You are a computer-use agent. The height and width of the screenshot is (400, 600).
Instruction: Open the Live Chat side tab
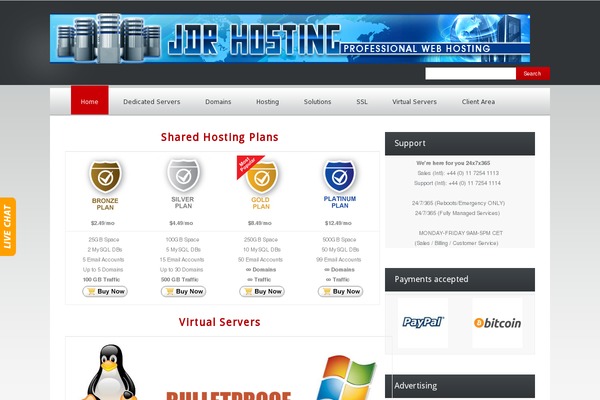click(x=8, y=226)
